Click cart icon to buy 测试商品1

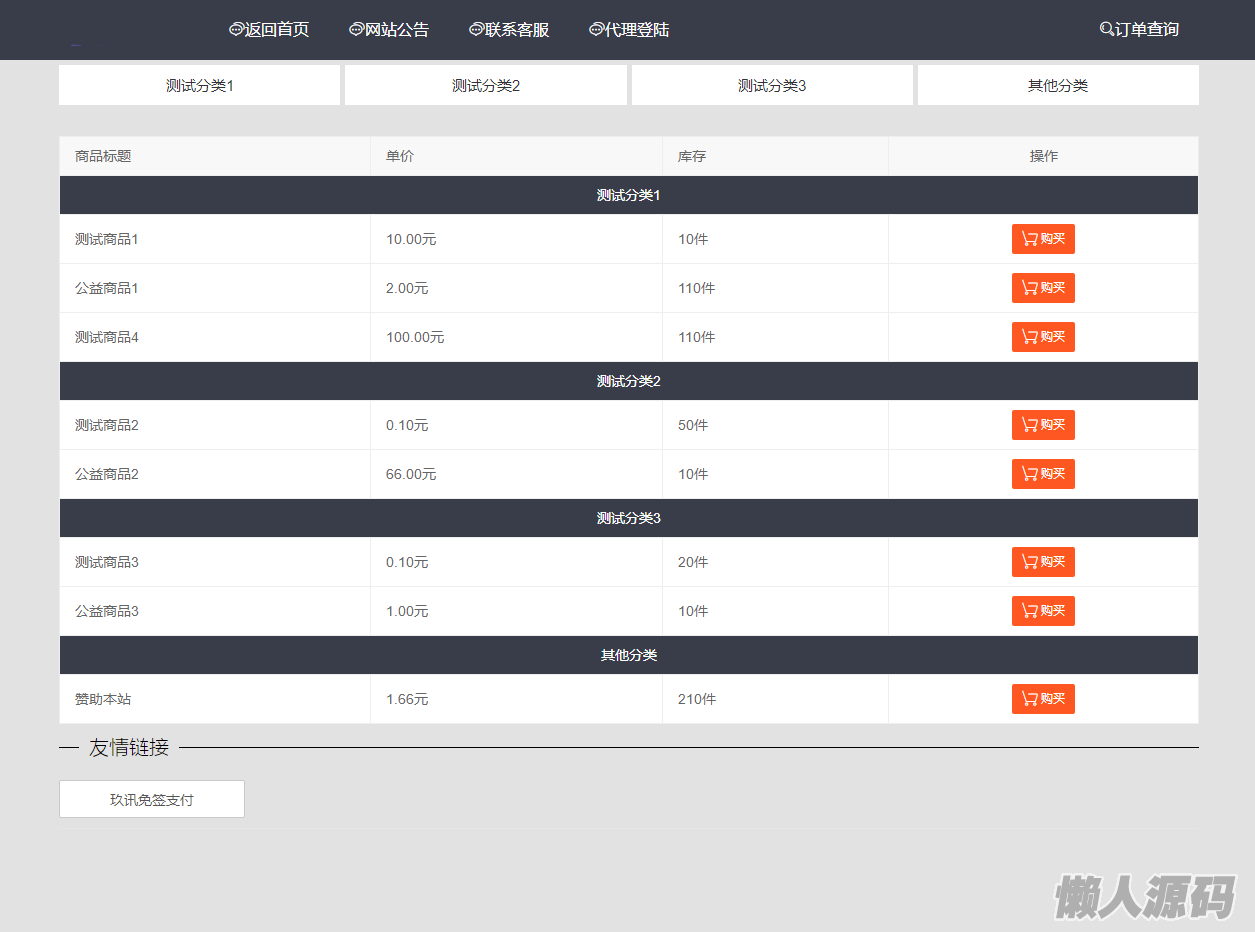click(x=1029, y=239)
